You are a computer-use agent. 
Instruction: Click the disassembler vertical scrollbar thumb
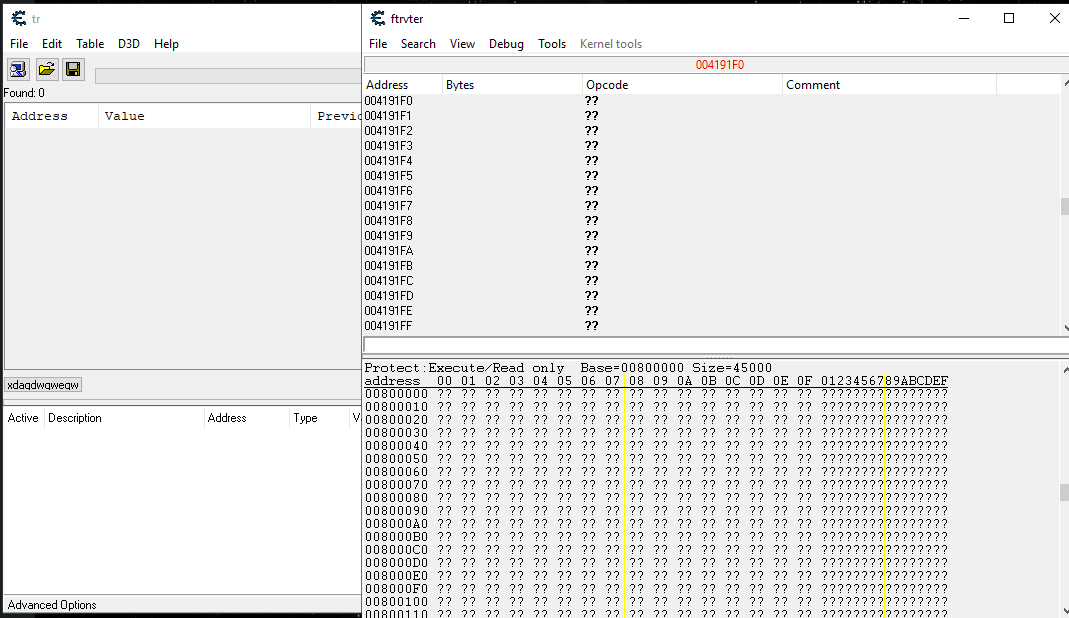[1065, 206]
